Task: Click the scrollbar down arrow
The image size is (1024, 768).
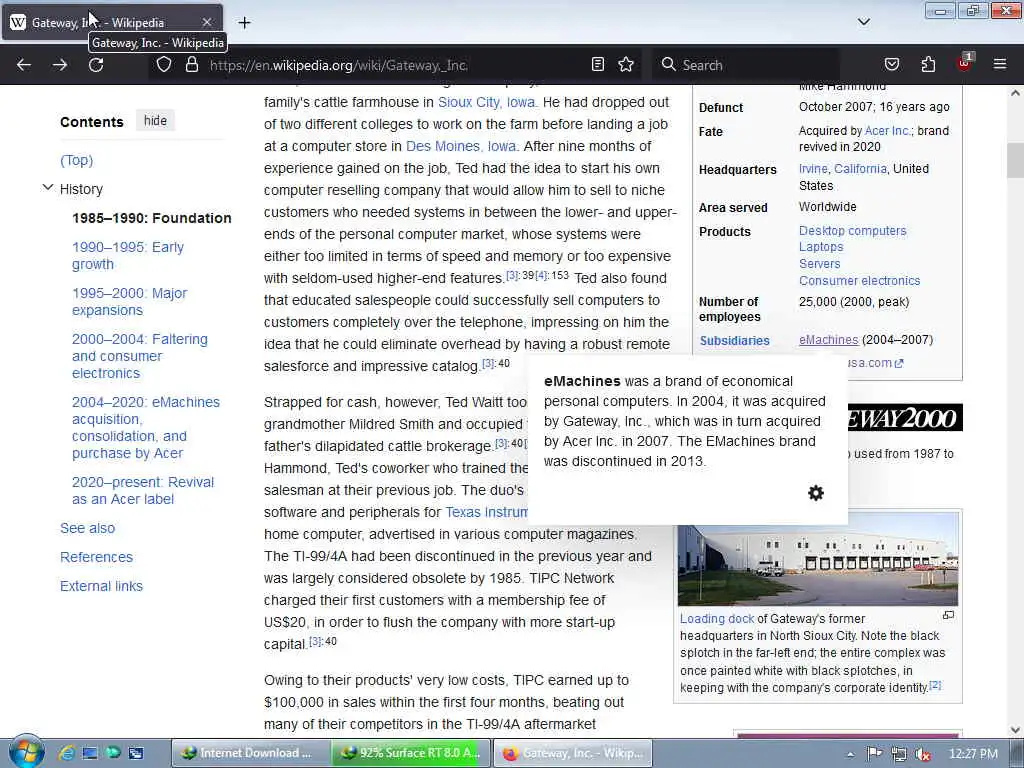Action: click(x=1015, y=730)
